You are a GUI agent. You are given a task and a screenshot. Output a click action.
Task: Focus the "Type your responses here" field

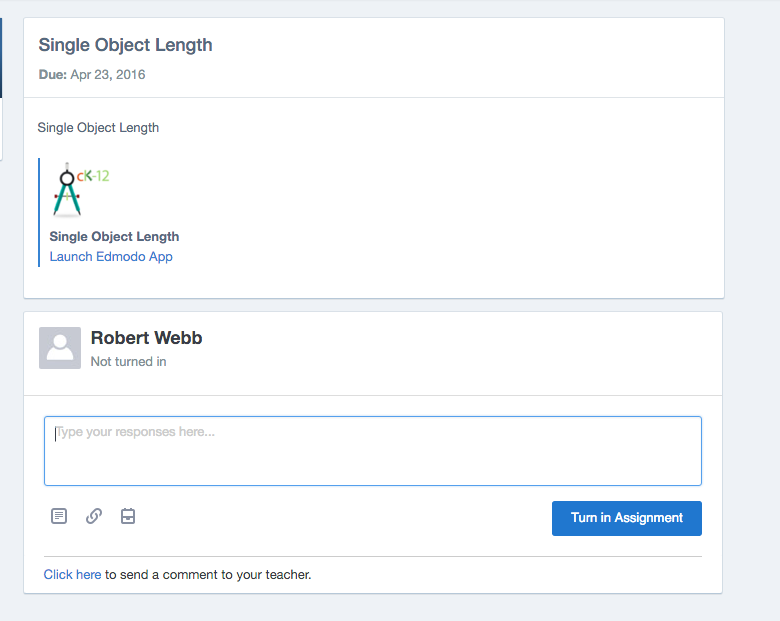coord(372,451)
